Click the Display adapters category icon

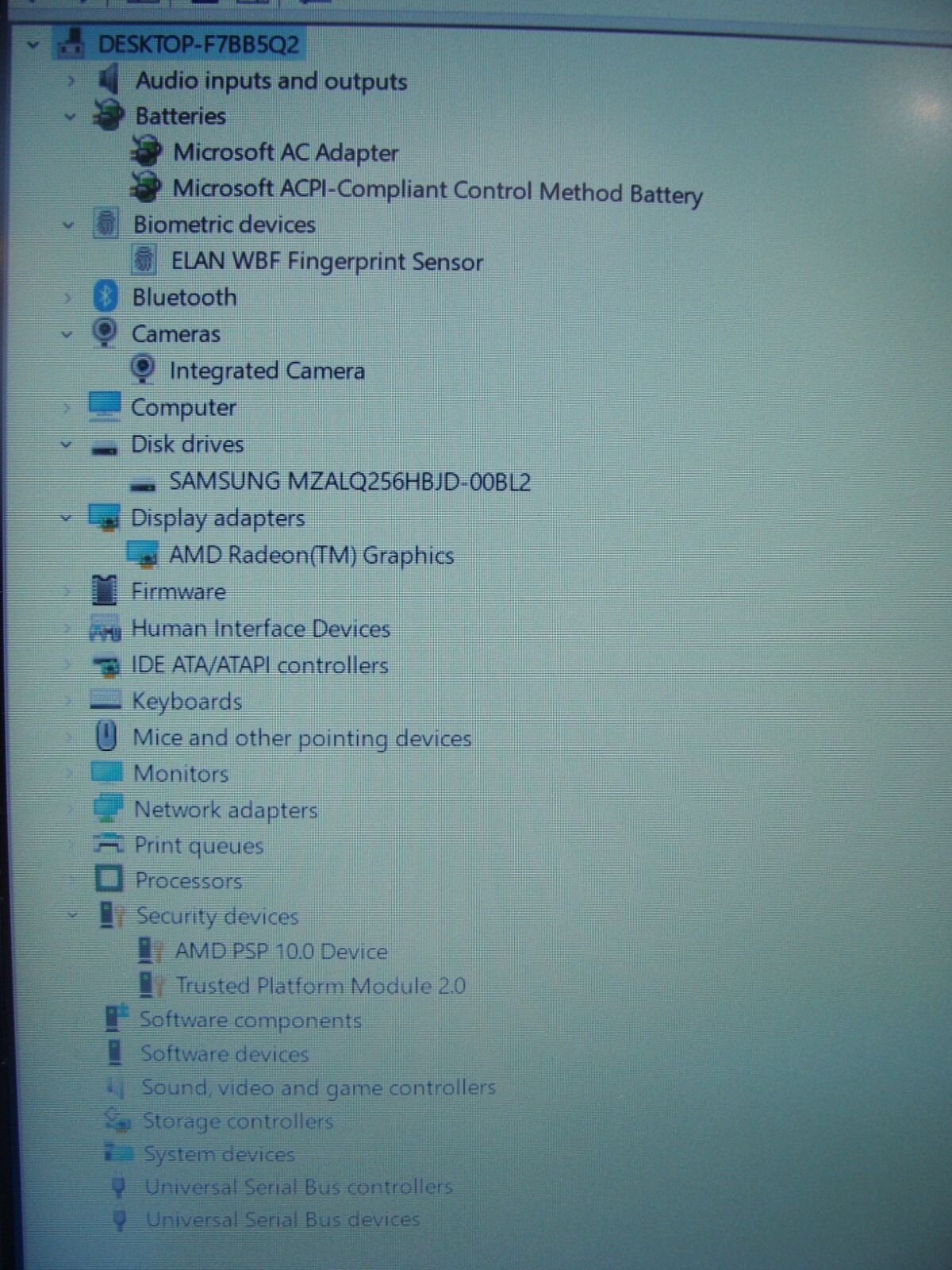pos(104,518)
